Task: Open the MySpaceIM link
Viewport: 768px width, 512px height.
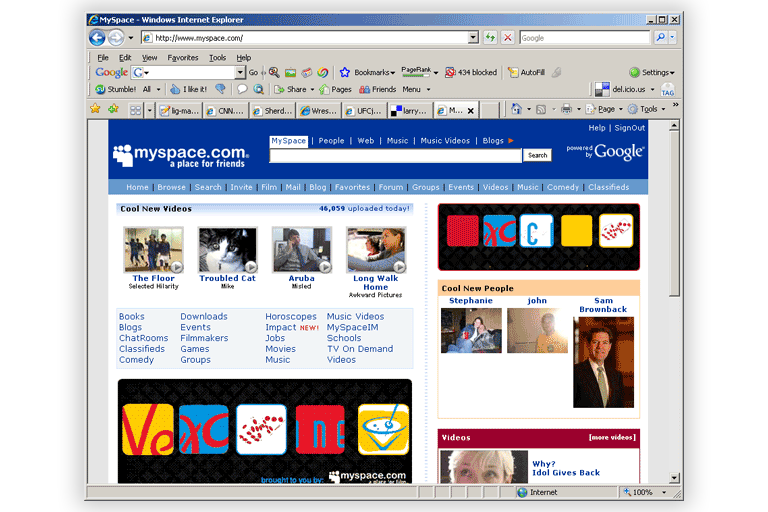Action: tap(353, 327)
